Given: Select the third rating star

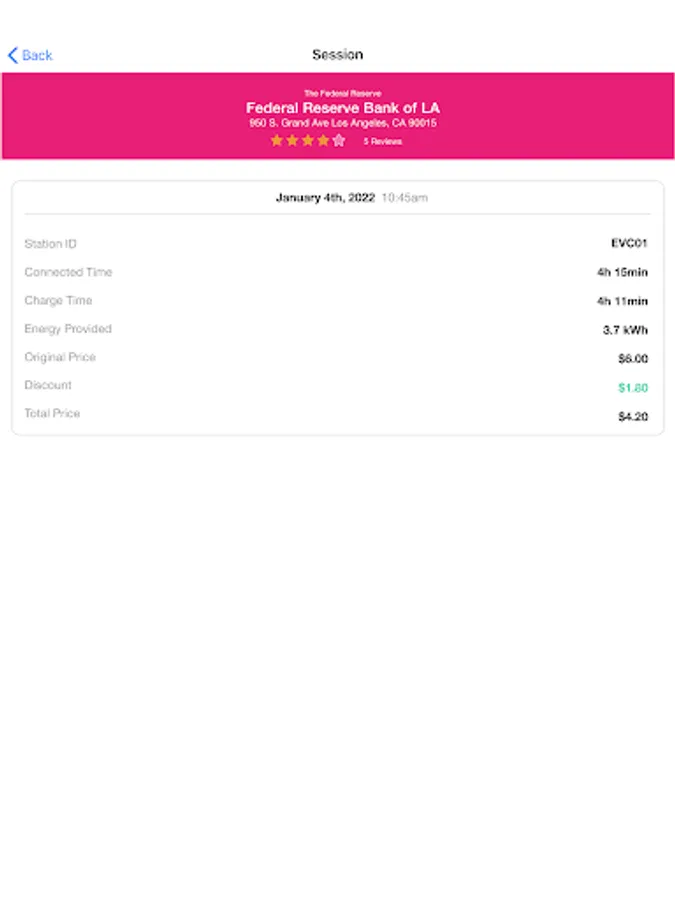Looking at the screenshot, I should click(x=308, y=140).
